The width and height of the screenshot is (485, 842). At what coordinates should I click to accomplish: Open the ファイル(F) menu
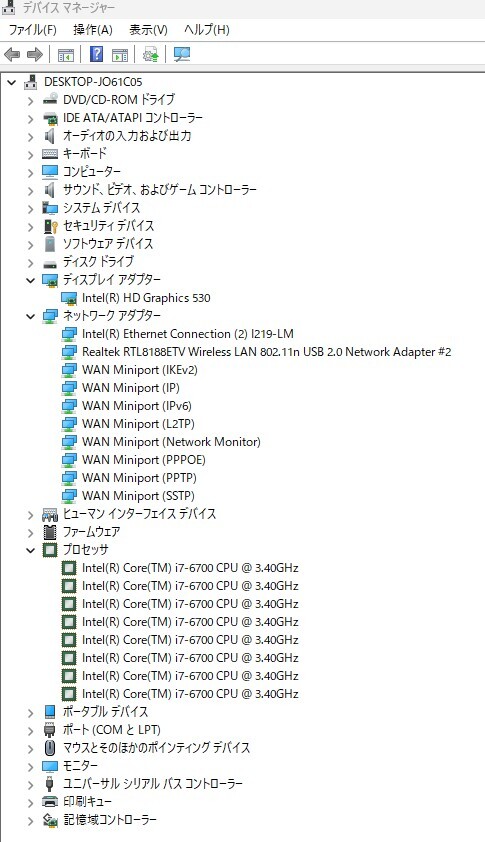coord(33,30)
